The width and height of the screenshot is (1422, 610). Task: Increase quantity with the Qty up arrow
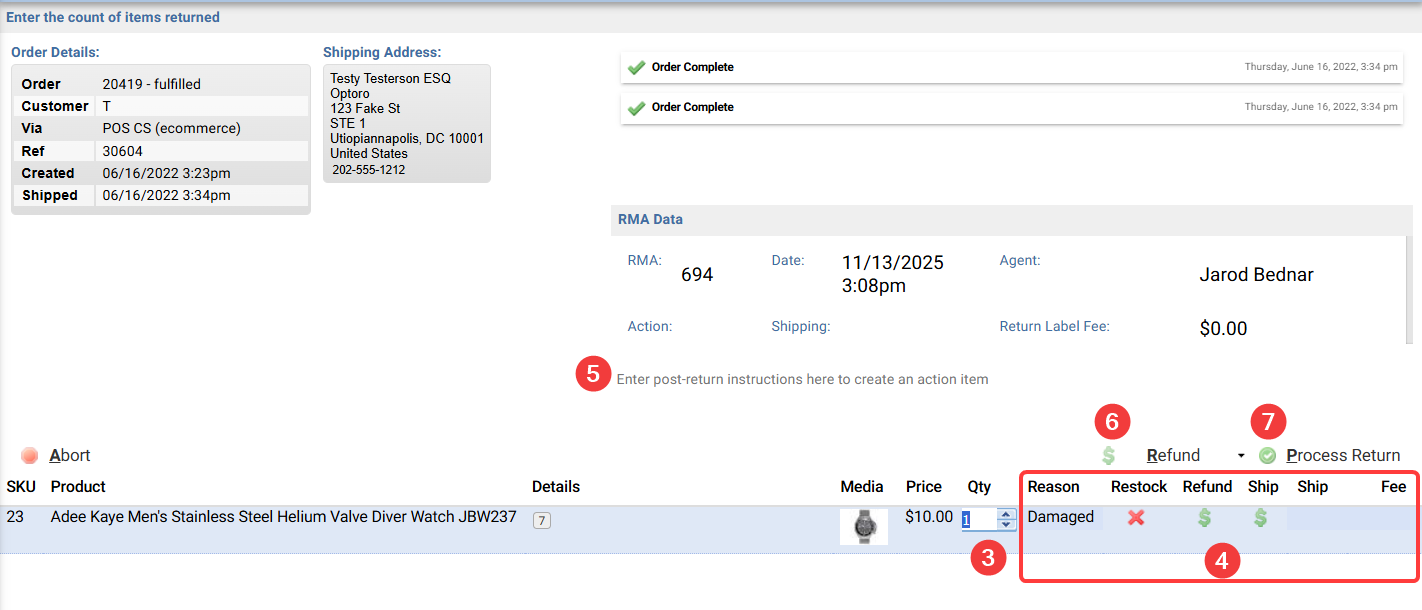(1007, 514)
